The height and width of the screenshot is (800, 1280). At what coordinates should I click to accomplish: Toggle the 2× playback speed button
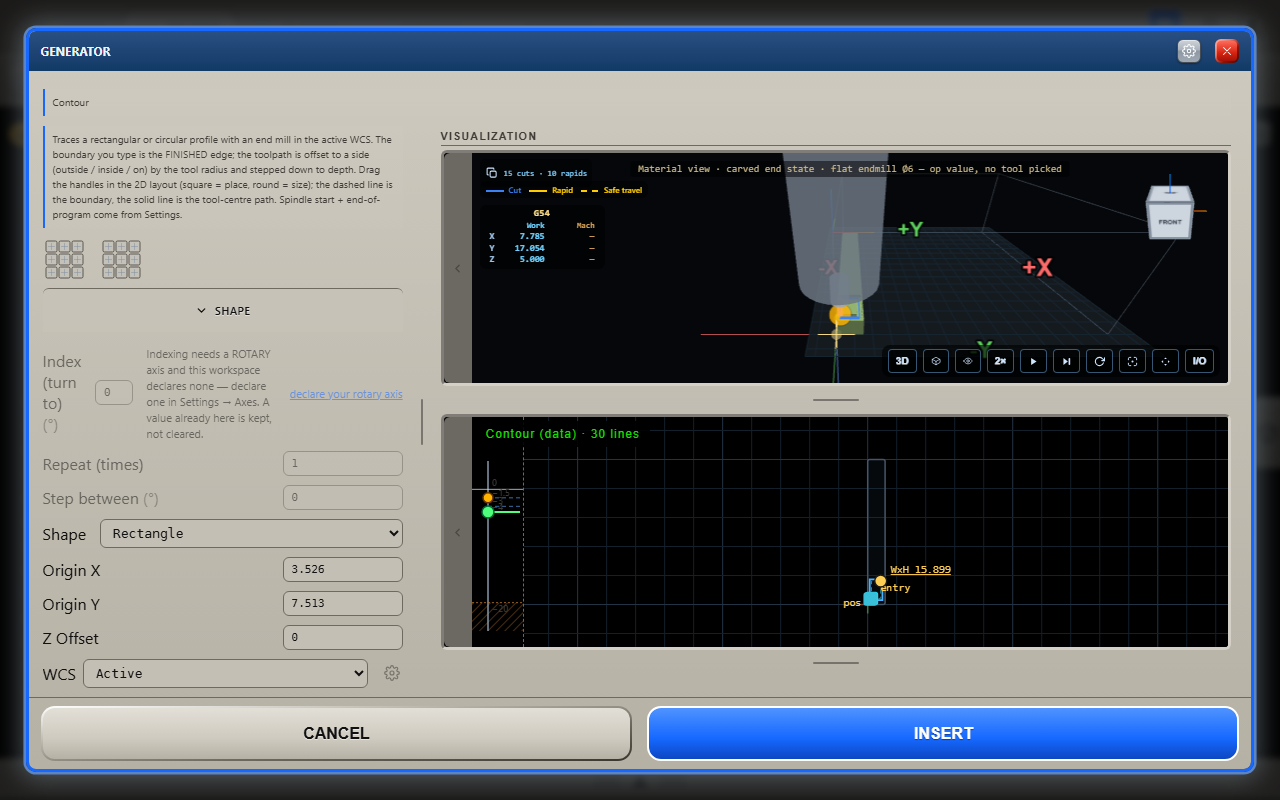pyautogui.click(x=1000, y=361)
